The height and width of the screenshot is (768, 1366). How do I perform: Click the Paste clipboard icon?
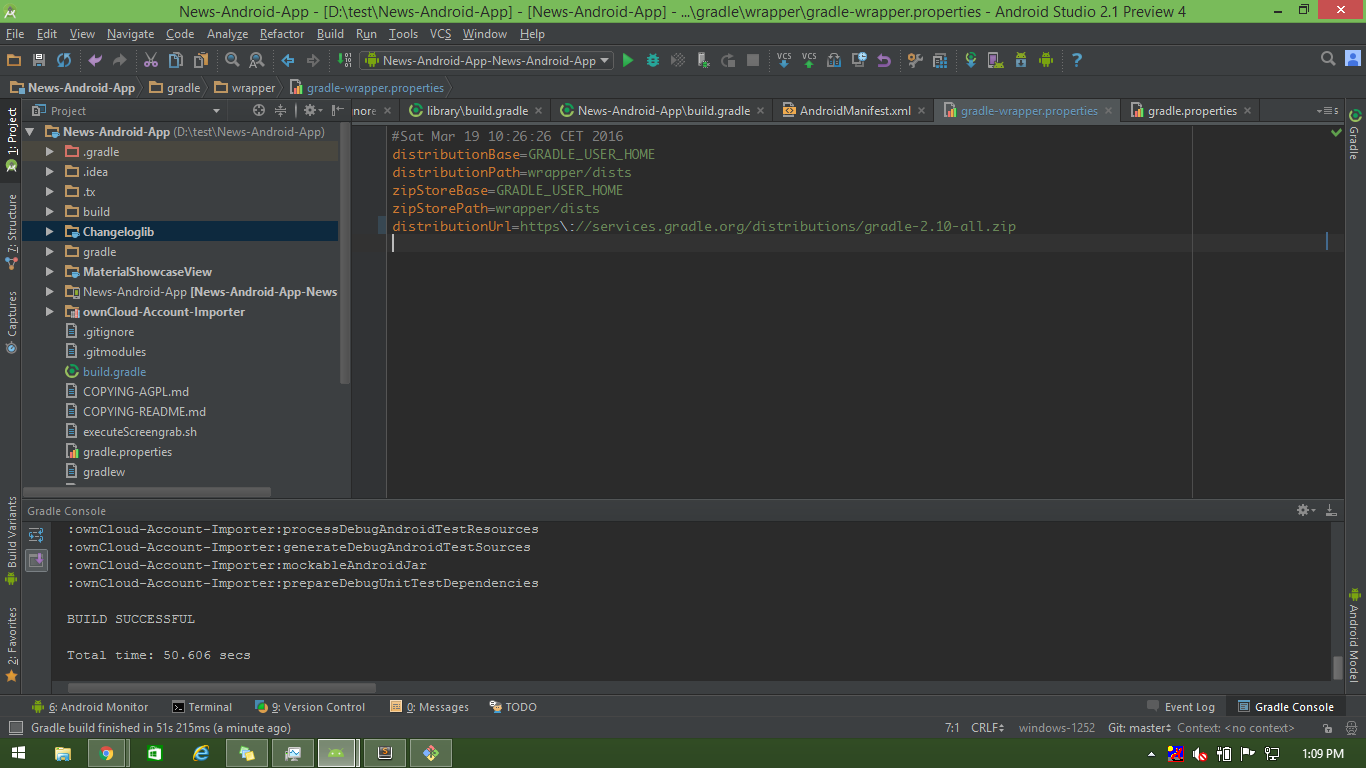(201, 60)
